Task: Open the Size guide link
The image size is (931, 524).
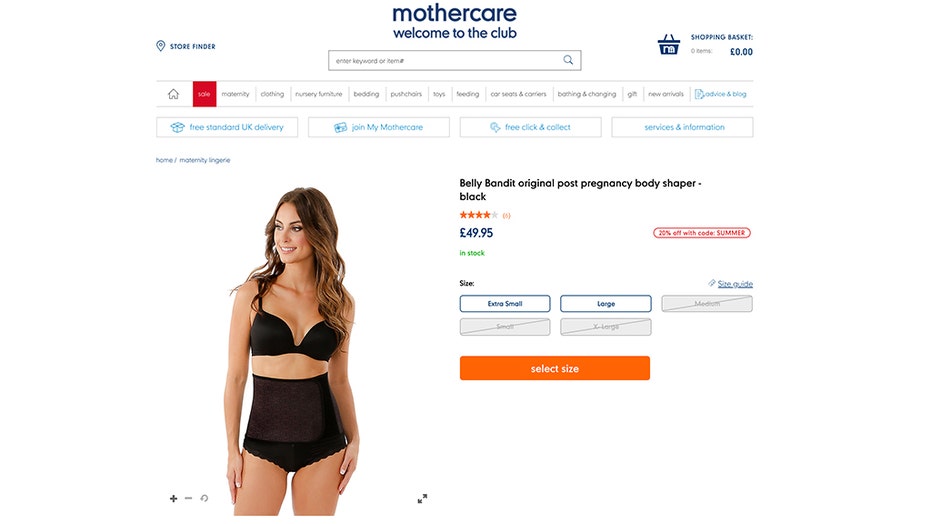Action: pyautogui.click(x=734, y=284)
